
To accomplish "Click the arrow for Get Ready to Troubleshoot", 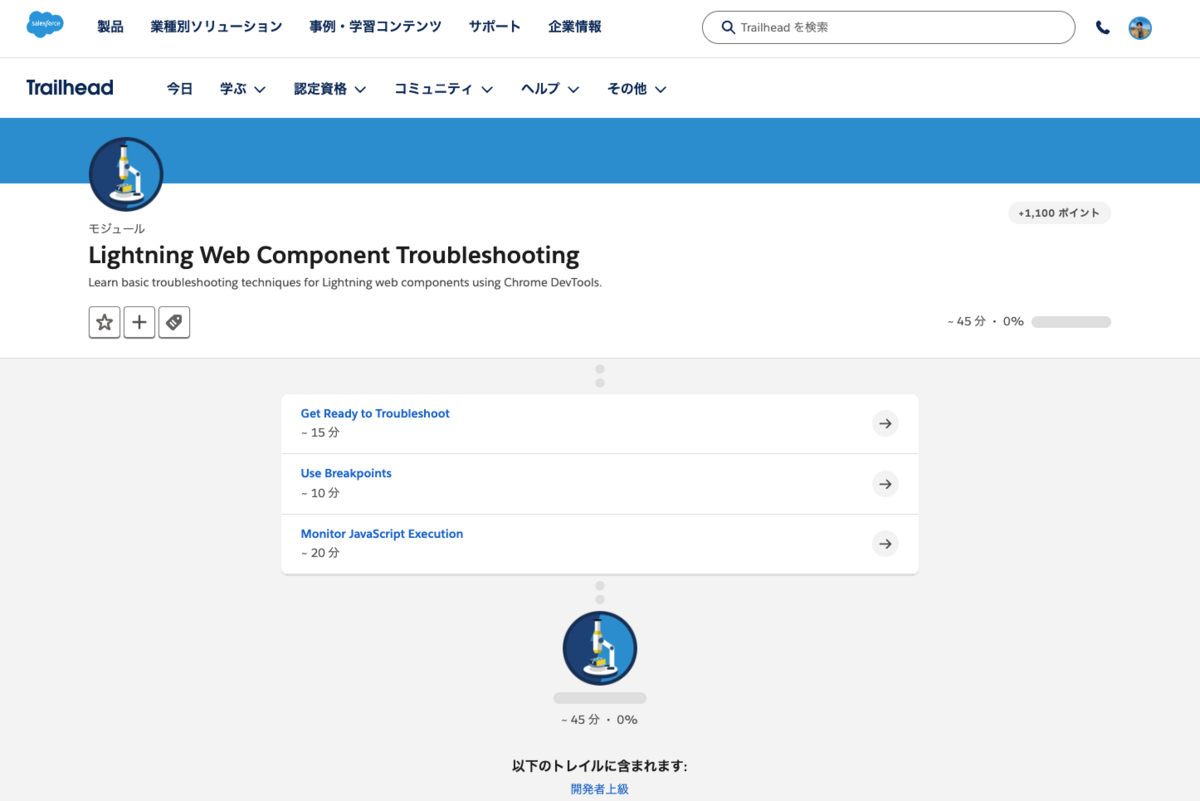I will tap(885, 424).
